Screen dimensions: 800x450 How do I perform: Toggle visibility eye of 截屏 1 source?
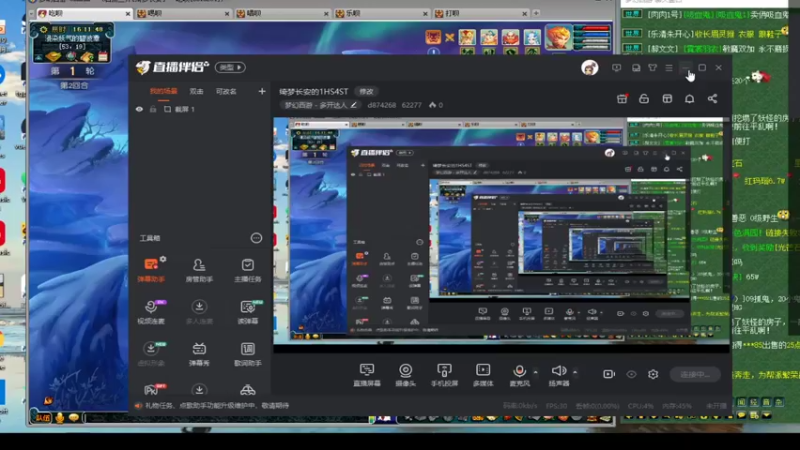(x=139, y=109)
